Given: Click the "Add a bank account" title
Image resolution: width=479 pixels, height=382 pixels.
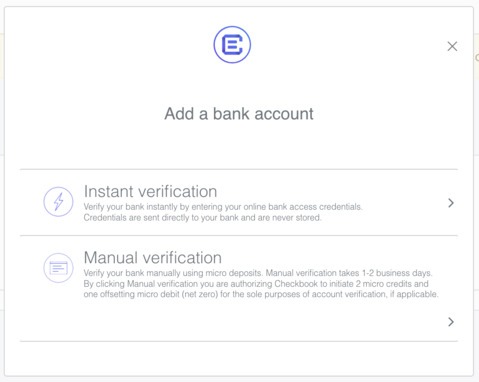Looking at the screenshot, I should pos(239,114).
